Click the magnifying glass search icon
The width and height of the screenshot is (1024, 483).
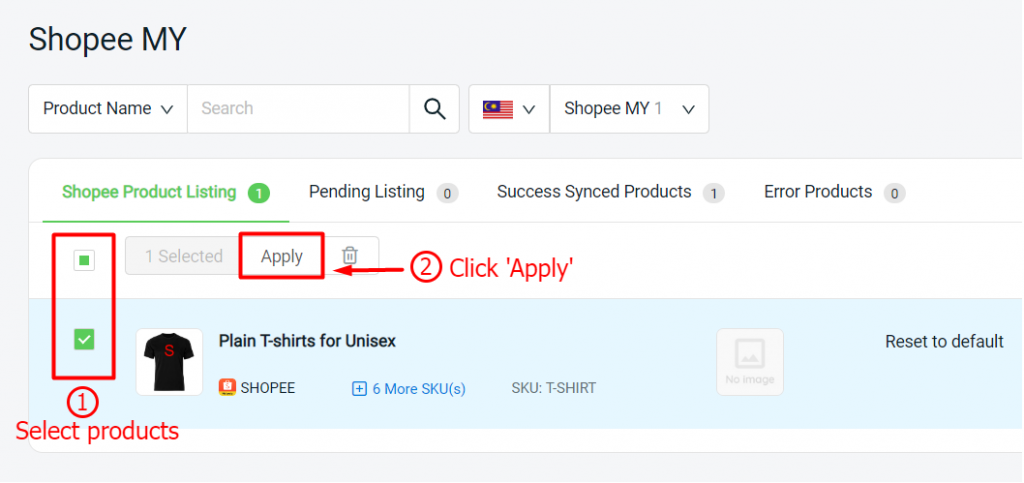click(x=434, y=108)
